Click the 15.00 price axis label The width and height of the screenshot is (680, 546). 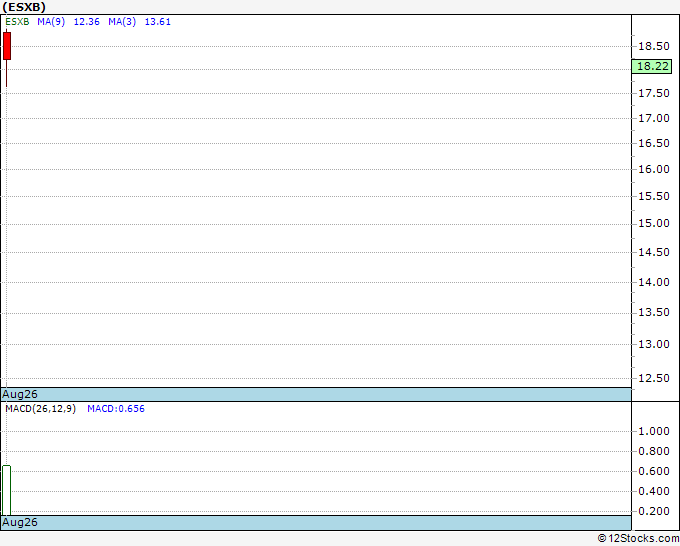coord(654,223)
